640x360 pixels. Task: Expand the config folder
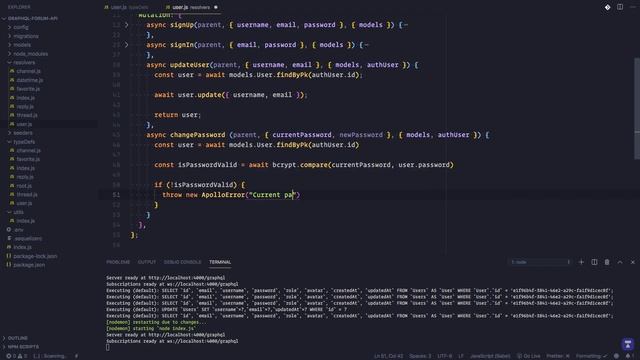click(21, 27)
